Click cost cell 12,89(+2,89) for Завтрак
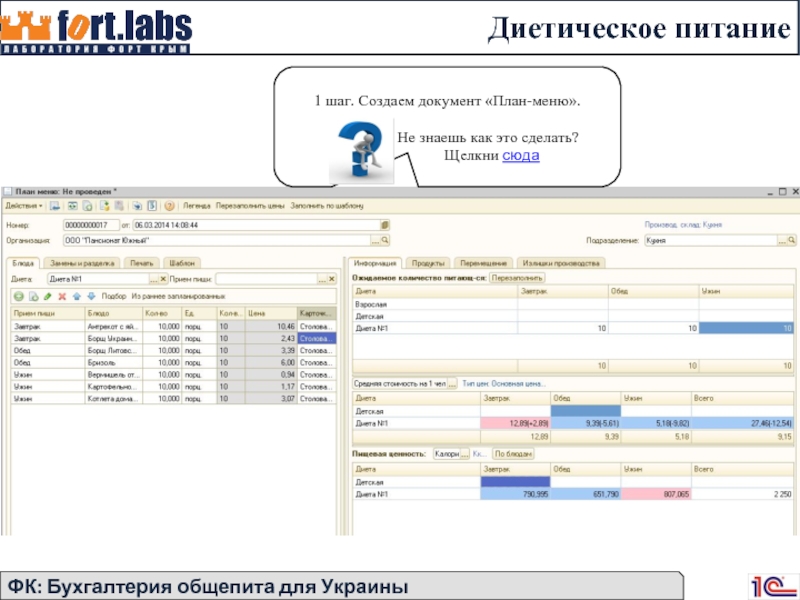Image resolution: width=800 pixels, height=600 pixels. (515, 423)
